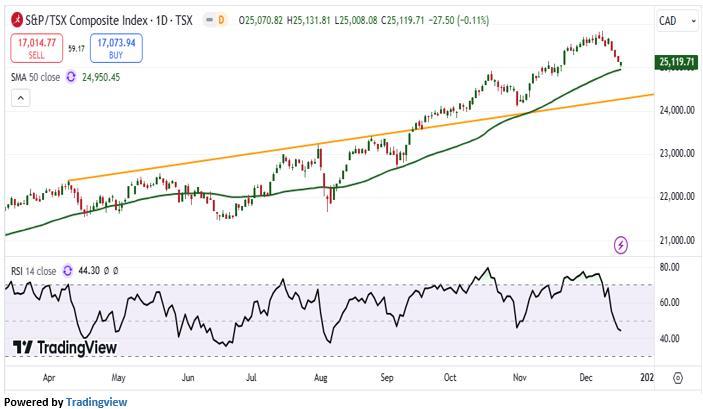
Task: Click the 21,000.00 price axis label
Action: click(x=677, y=240)
